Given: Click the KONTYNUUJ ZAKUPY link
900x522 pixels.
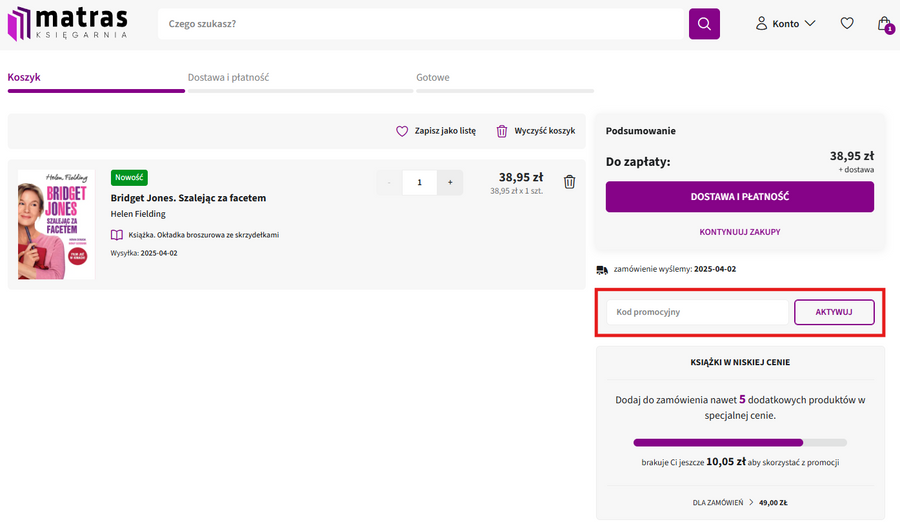Looking at the screenshot, I should 739,232.
